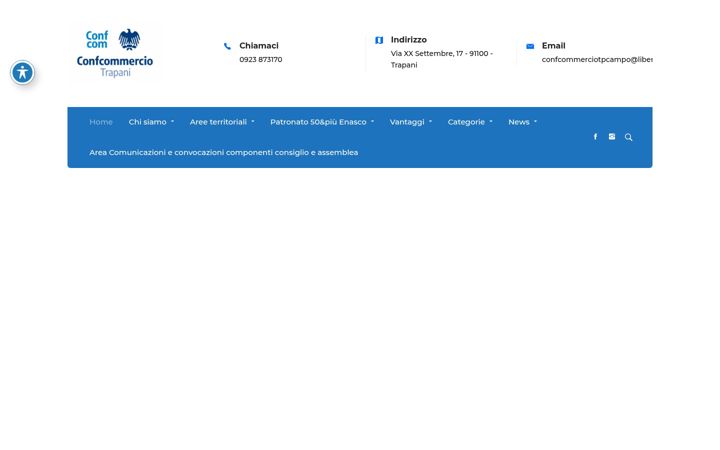Expand the Aree territoriali dropdown arrow

[253, 122]
